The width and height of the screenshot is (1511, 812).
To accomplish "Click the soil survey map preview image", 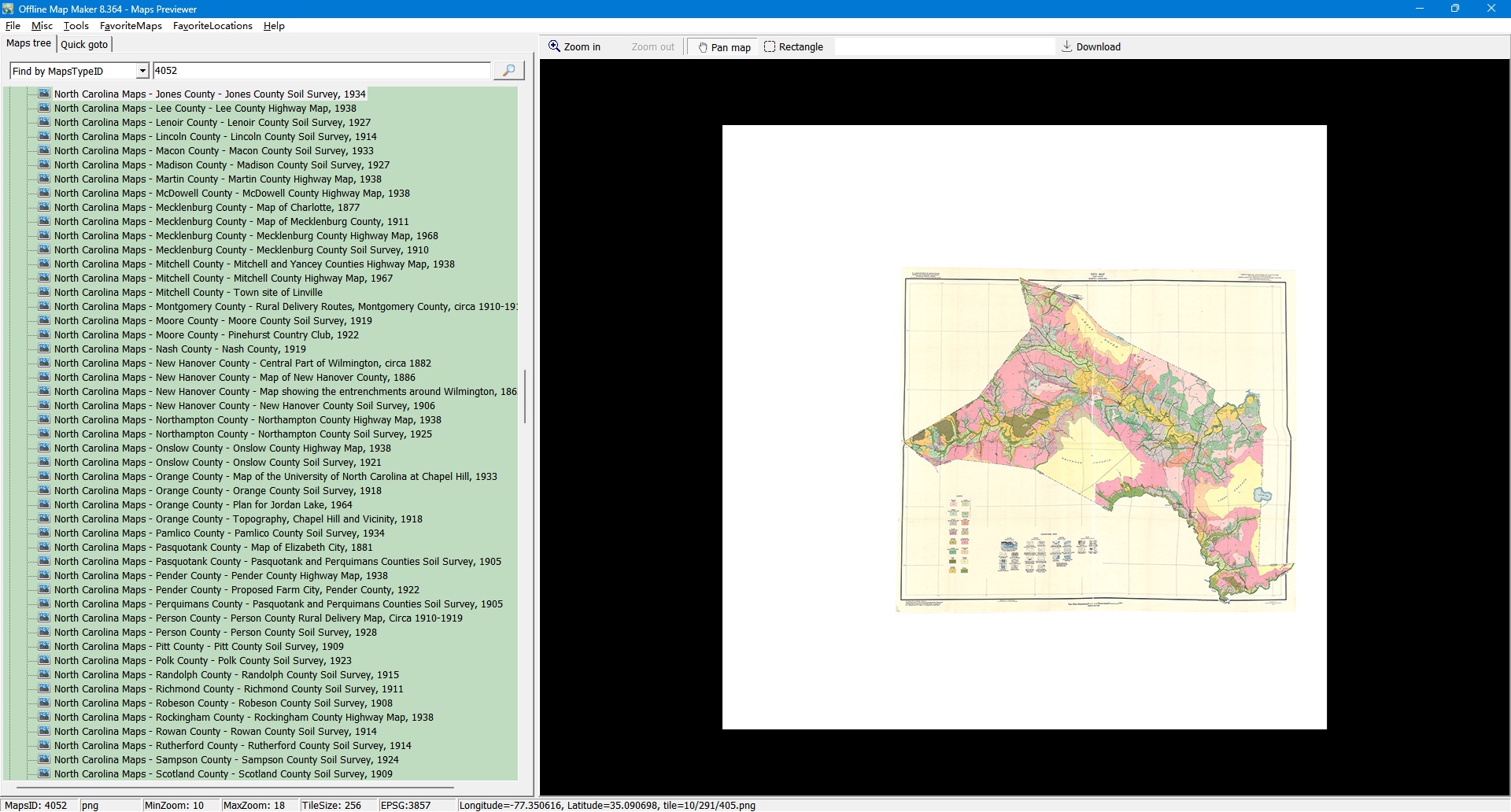I will tap(1095, 441).
